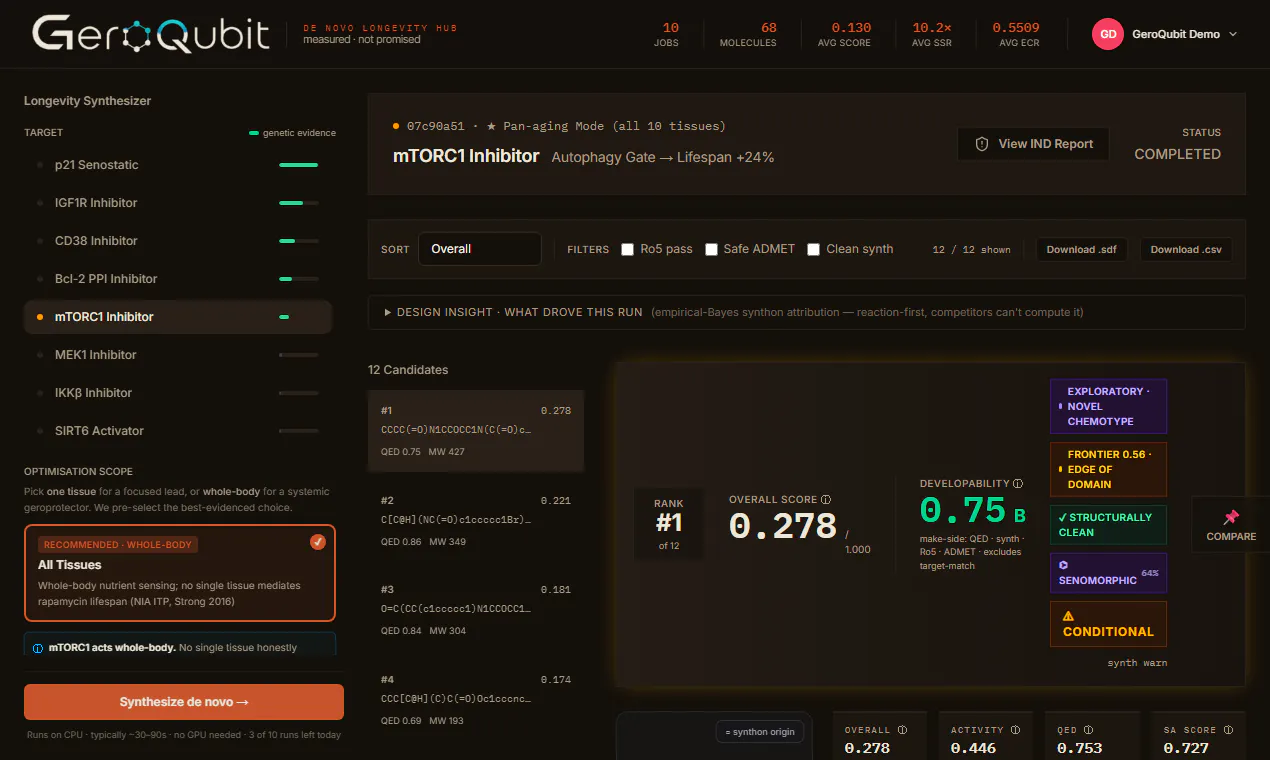Click Download .sdf

coord(1082,249)
